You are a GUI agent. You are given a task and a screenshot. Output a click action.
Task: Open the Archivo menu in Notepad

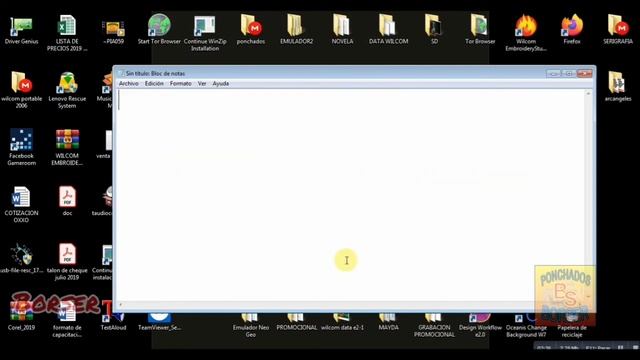129,83
